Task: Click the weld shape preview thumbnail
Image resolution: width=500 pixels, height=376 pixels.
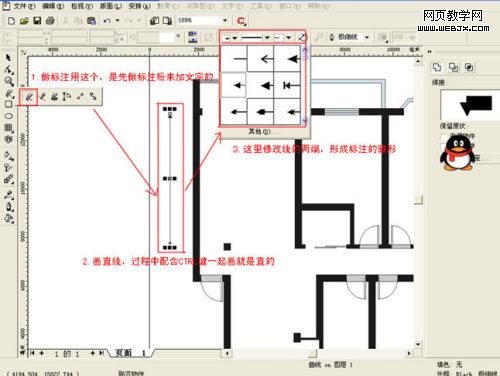Action: [x=470, y=104]
